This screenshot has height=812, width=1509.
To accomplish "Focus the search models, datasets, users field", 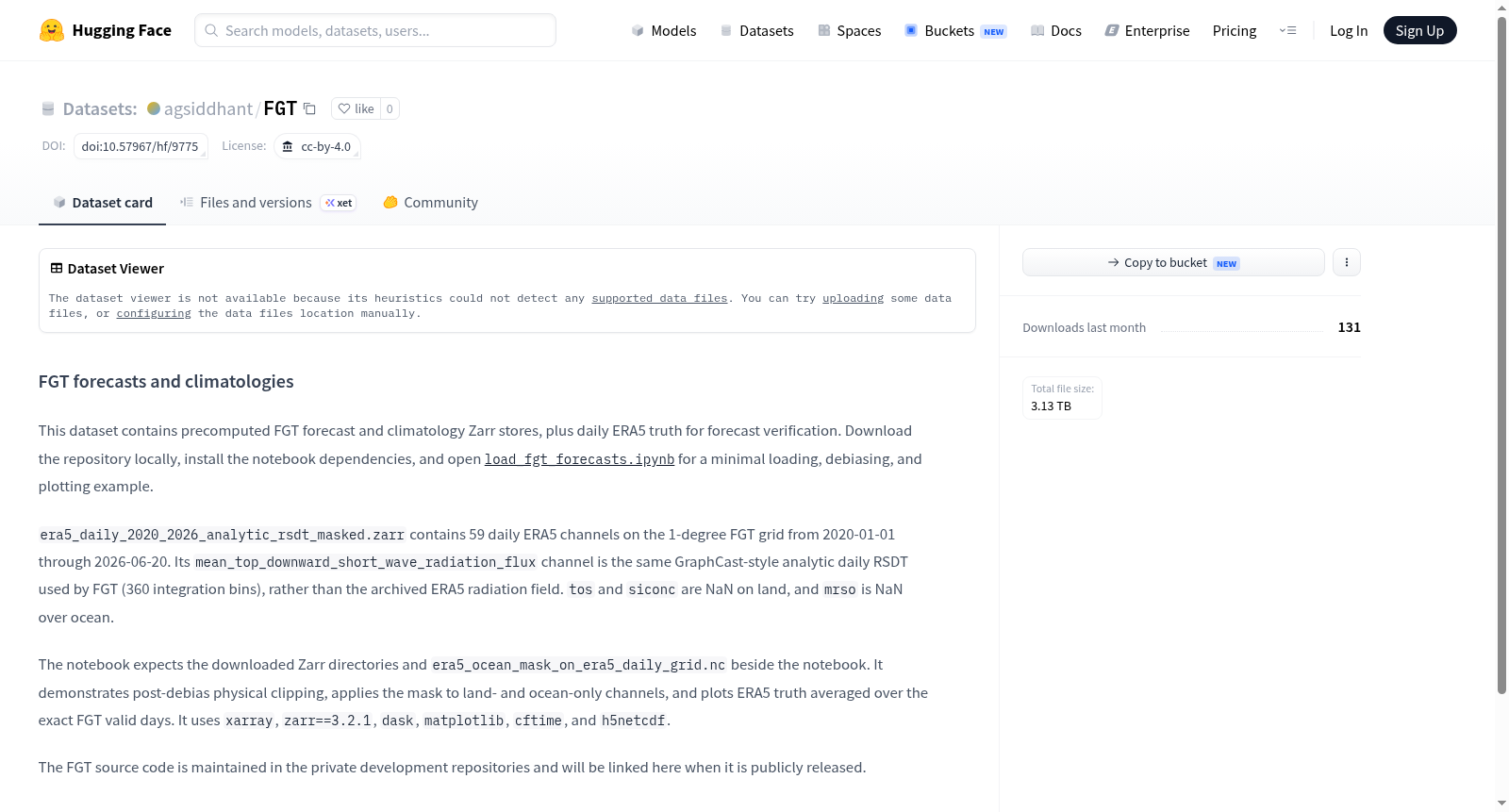I will coord(375,30).
